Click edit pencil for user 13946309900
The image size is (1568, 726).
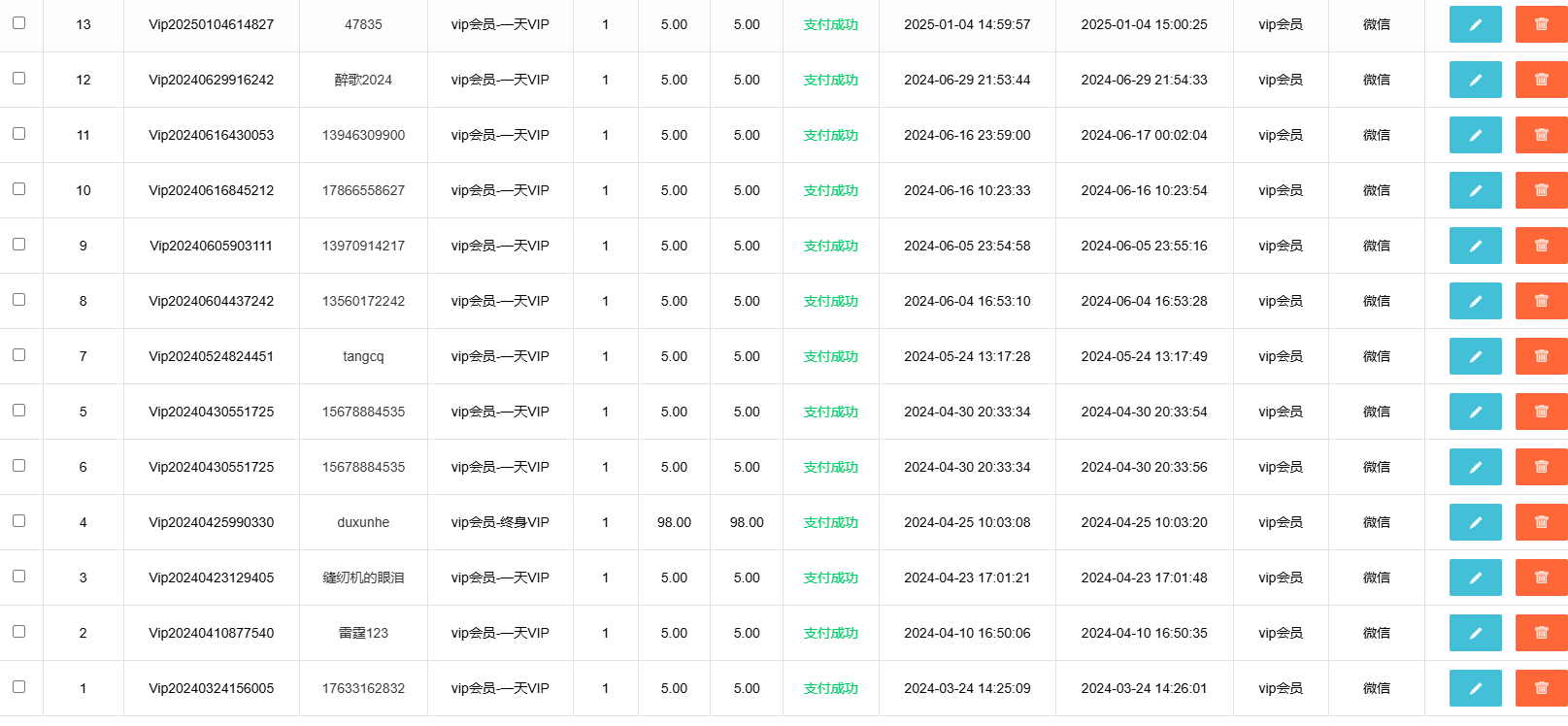[x=1475, y=135]
